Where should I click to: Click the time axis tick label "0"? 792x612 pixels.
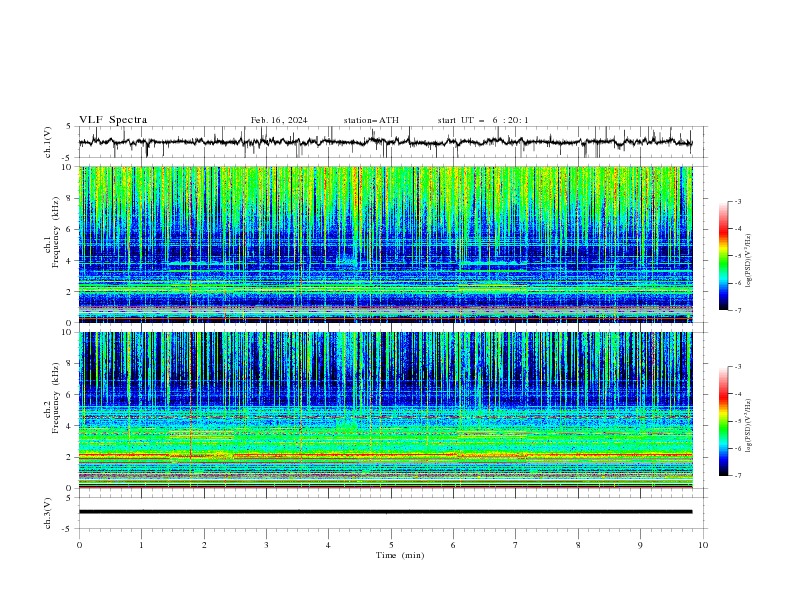pyautogui.click(x=79, y=545)
